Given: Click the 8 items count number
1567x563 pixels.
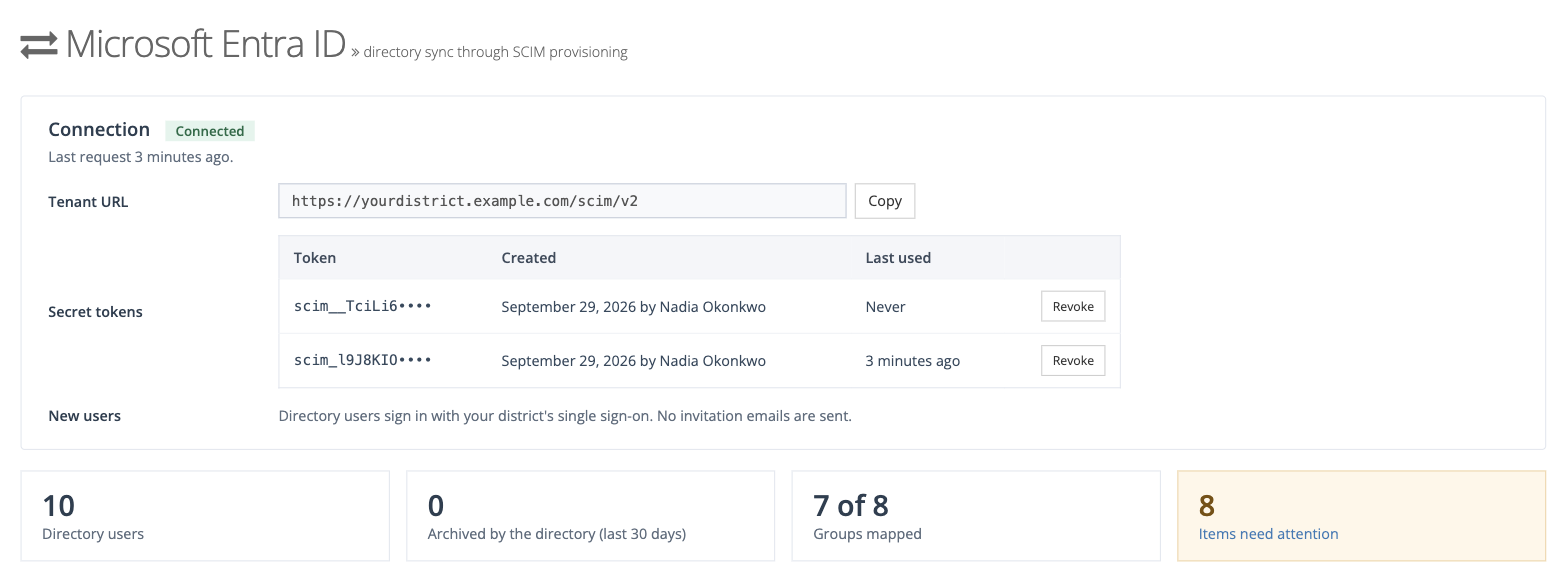Looking at the screenshot, I should 1207,505.
